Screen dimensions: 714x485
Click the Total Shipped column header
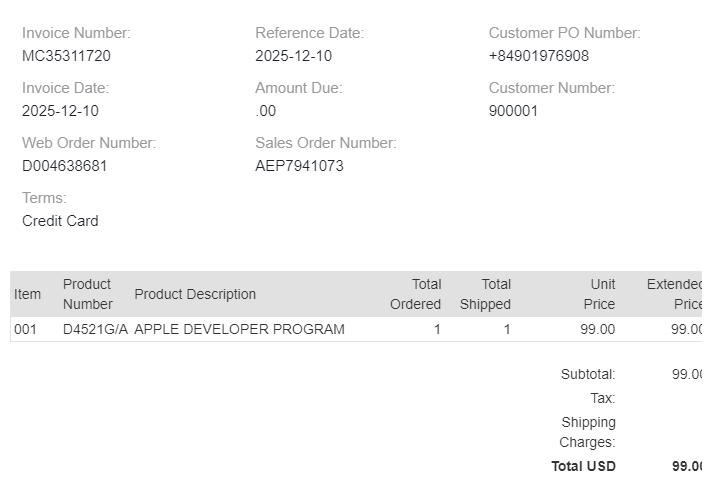tap(485, 294)
